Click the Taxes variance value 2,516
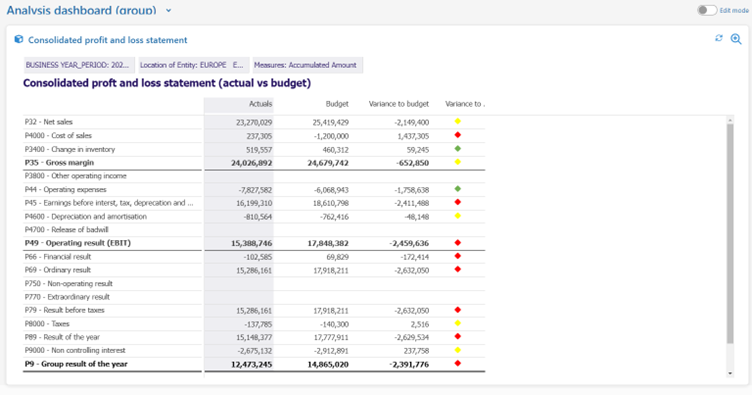Screen dimensions: 752x395 [420, 324]
